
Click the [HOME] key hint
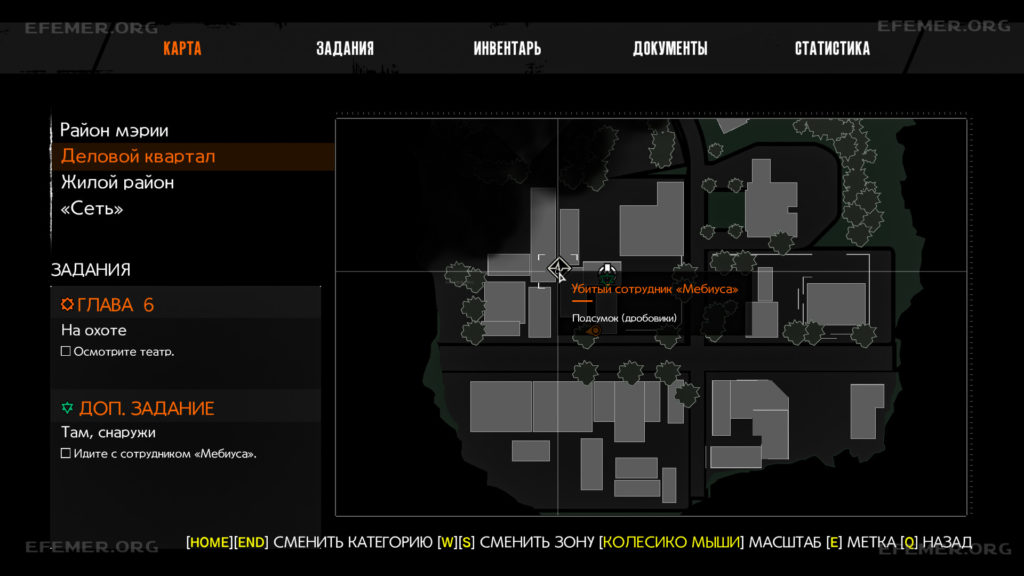[x=209, y=542]
